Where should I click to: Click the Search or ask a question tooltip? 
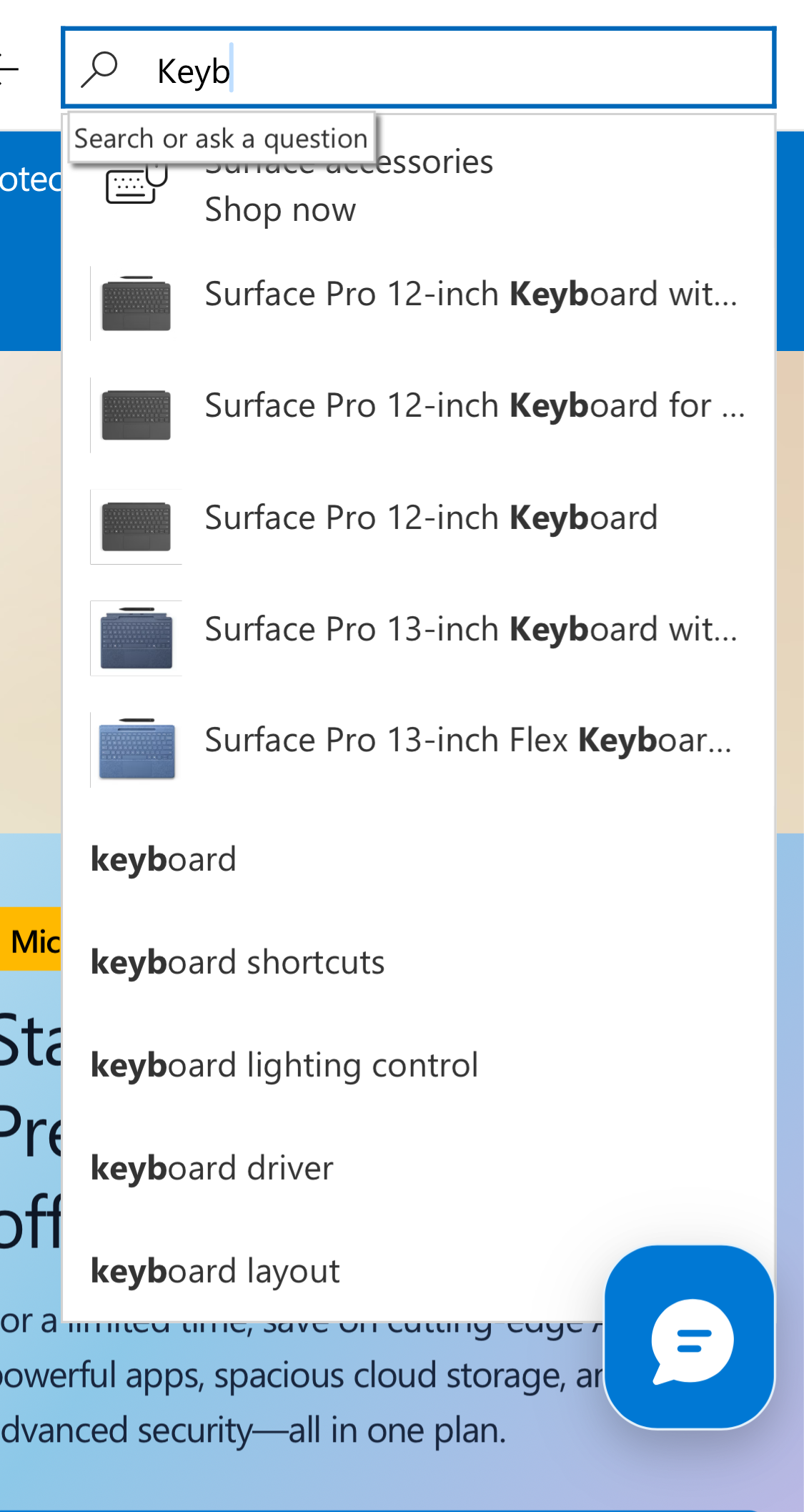[x=220, y=138]
